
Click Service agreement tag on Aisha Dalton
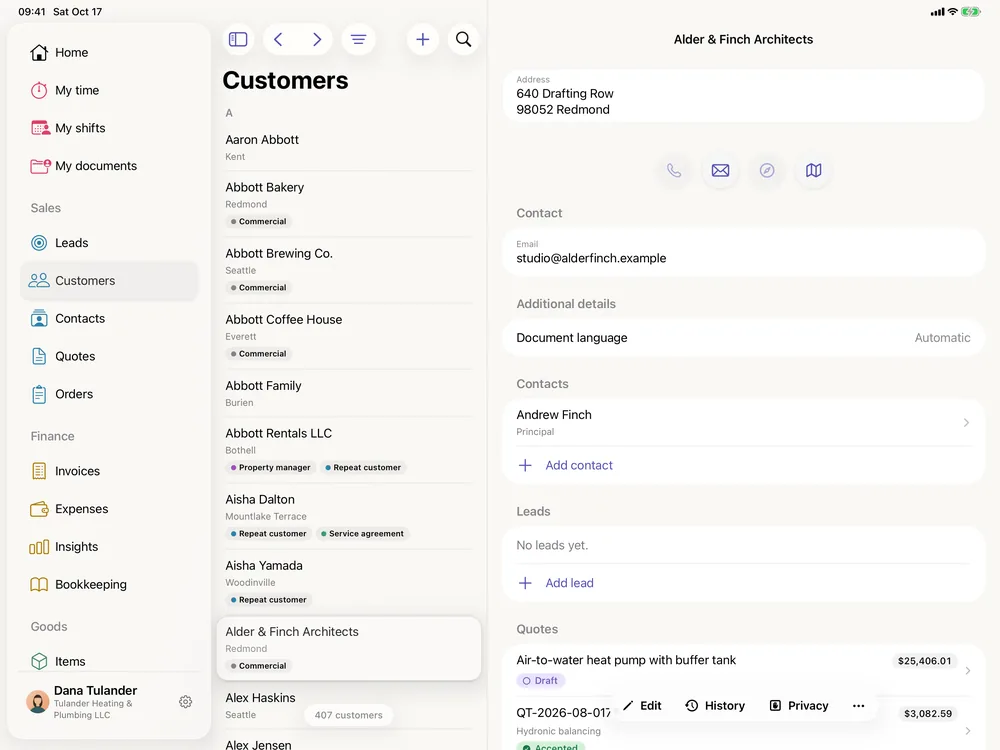362,534
